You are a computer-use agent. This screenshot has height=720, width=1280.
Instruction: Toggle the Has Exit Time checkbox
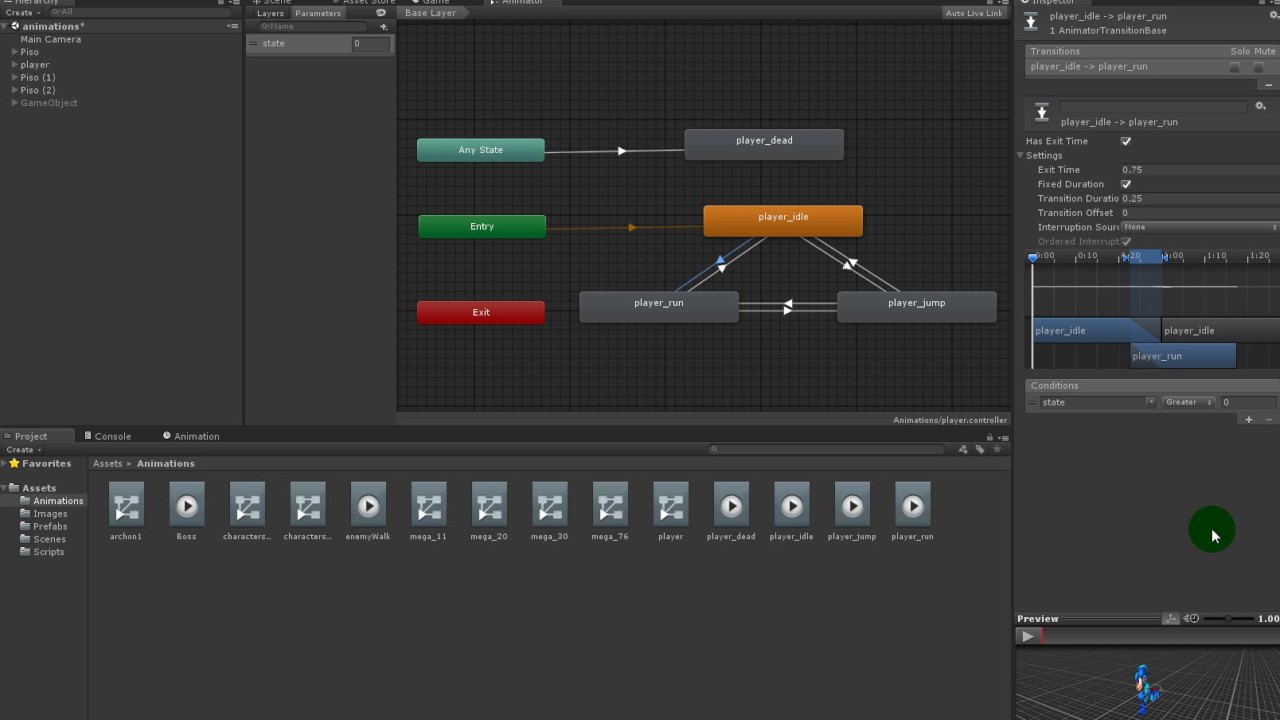(x=1126, y=141)
